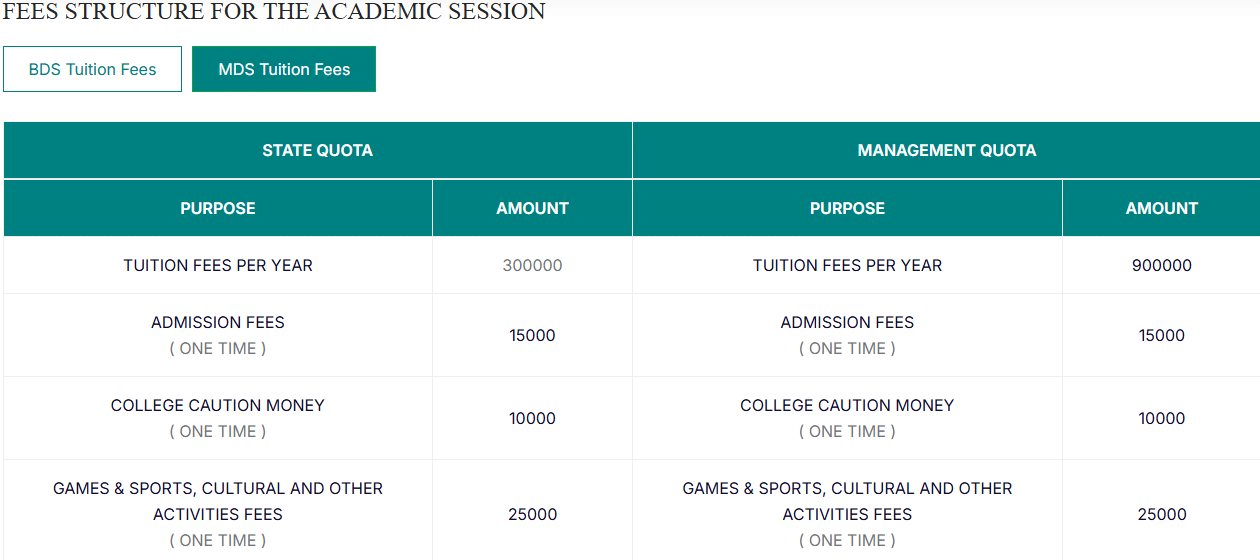Select the 25000 activities amount under State Quota

click(532, 515)
